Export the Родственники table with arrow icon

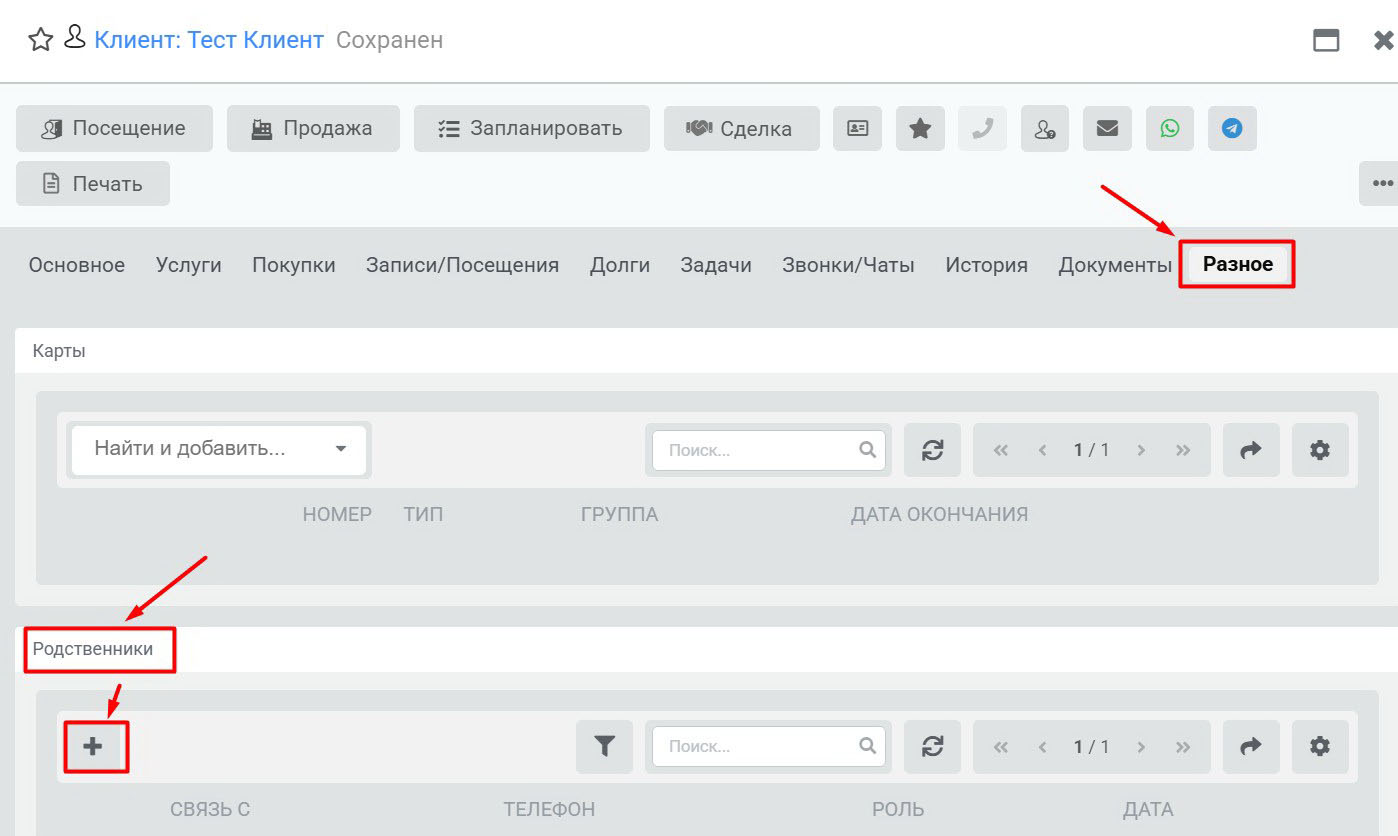1251,746
